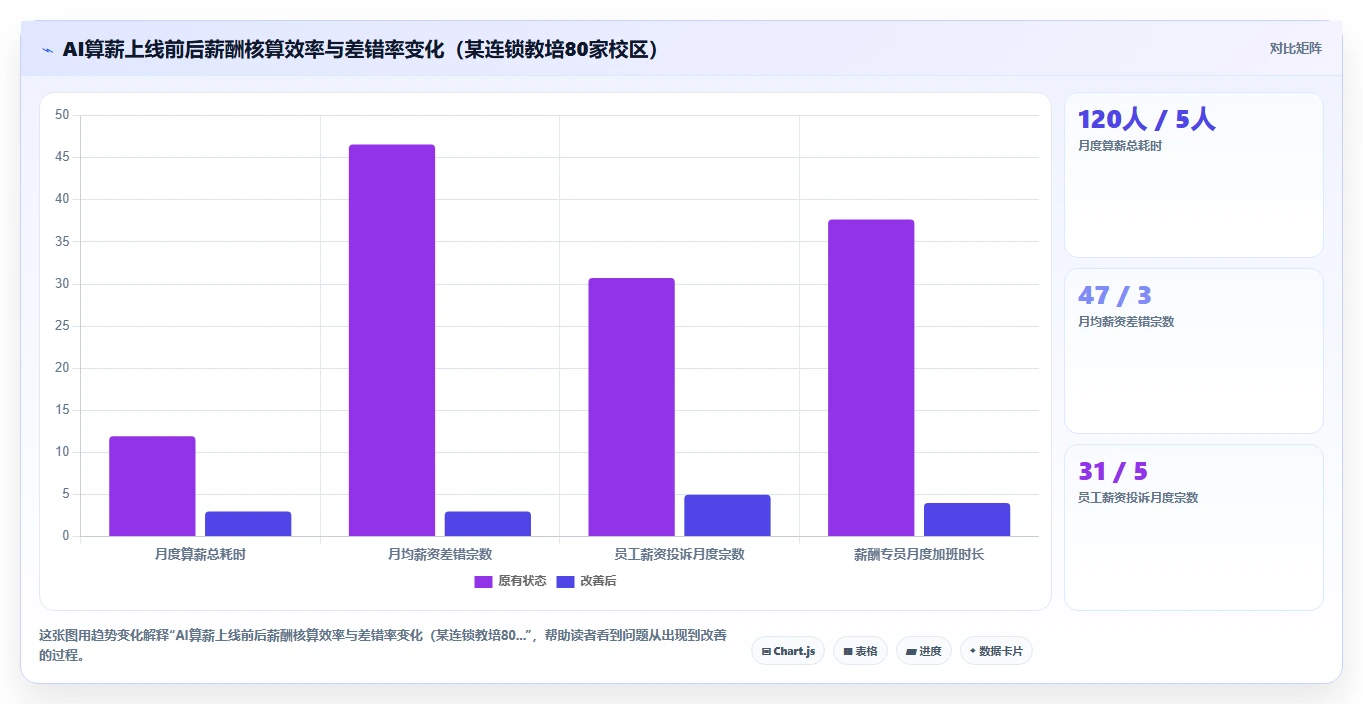Viewport: 1363px width, 704px height.
Task: Click the blue 改善后 legend swatch
Action: (x=565, y=581)
